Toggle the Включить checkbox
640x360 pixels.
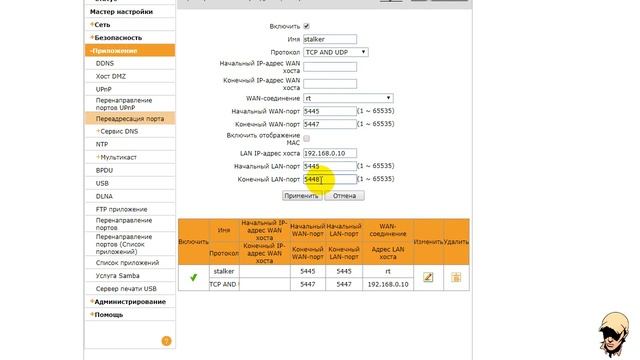(x=307, y=26)
